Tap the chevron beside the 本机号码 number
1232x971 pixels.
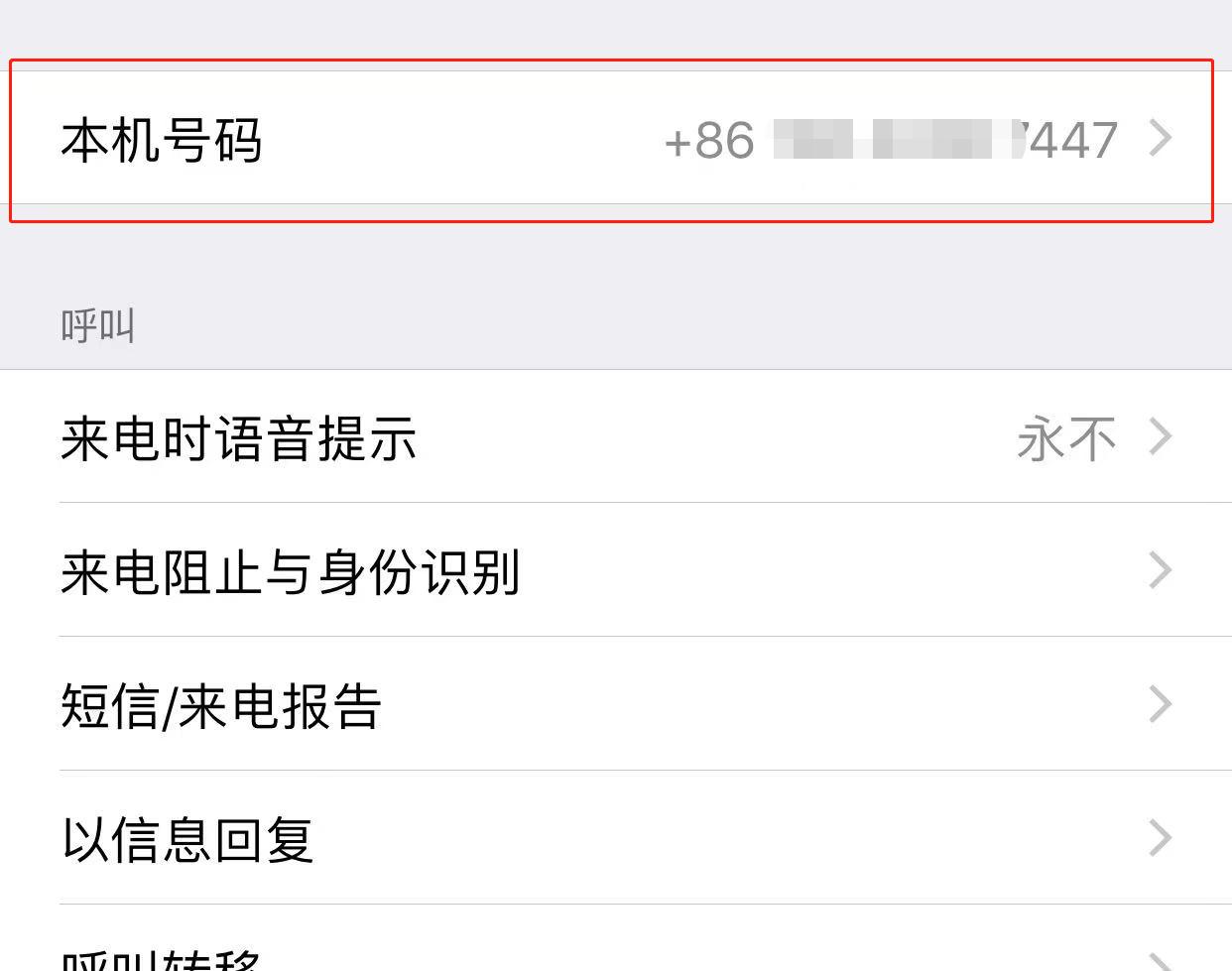click(x=1161, y=138)
